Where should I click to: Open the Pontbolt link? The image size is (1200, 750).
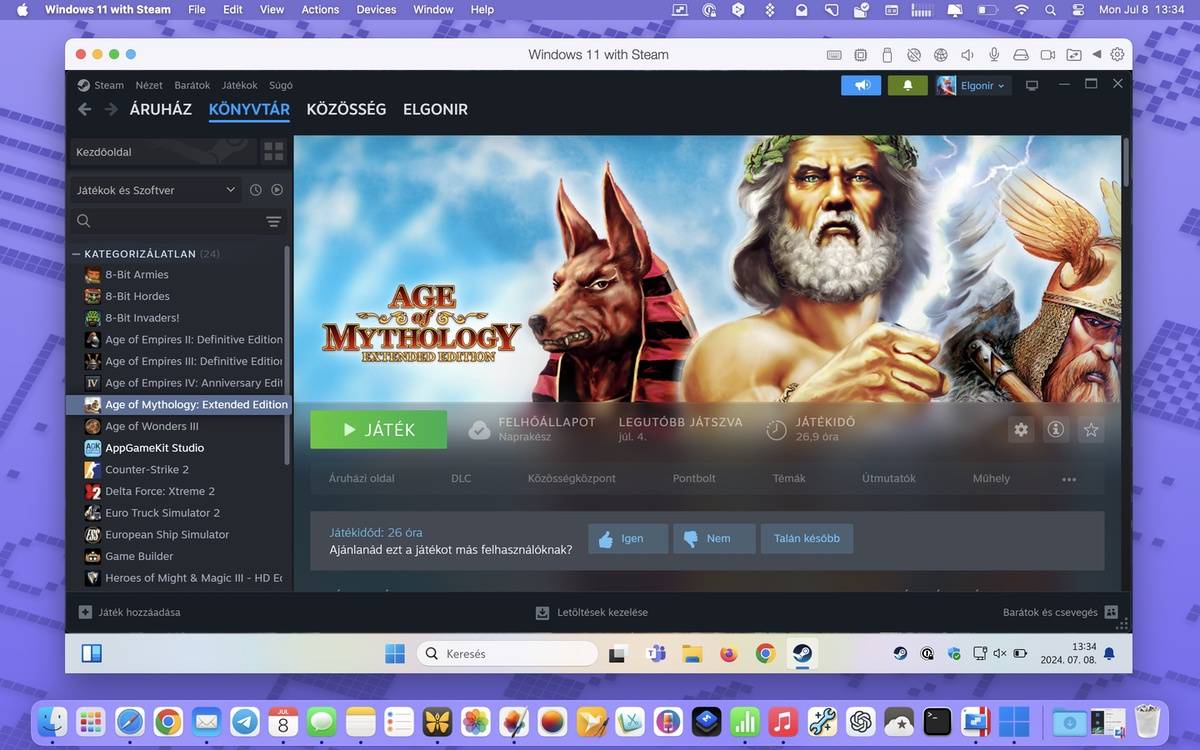(694, 478)
